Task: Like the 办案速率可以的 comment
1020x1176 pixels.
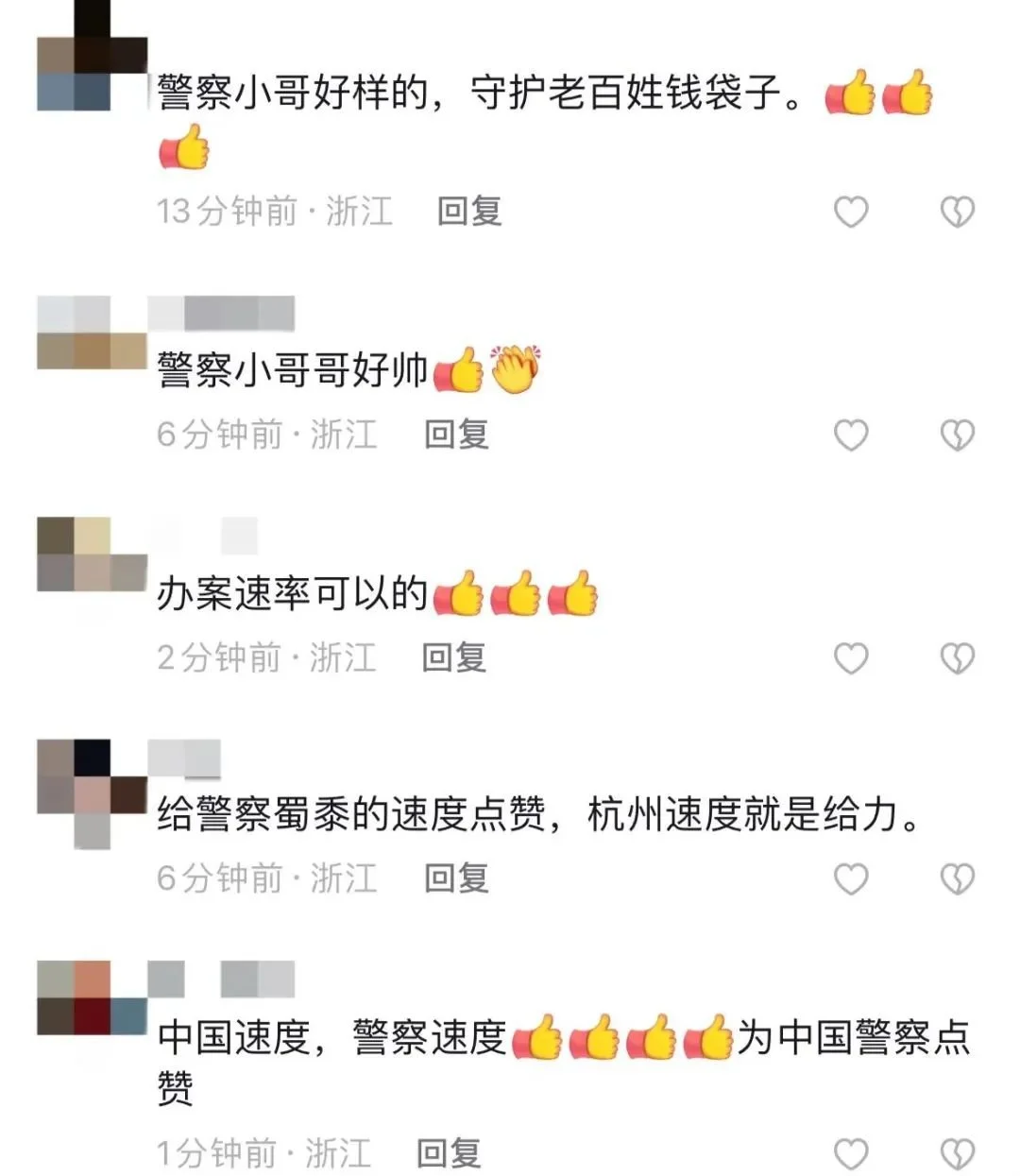Action: [851, 657]
